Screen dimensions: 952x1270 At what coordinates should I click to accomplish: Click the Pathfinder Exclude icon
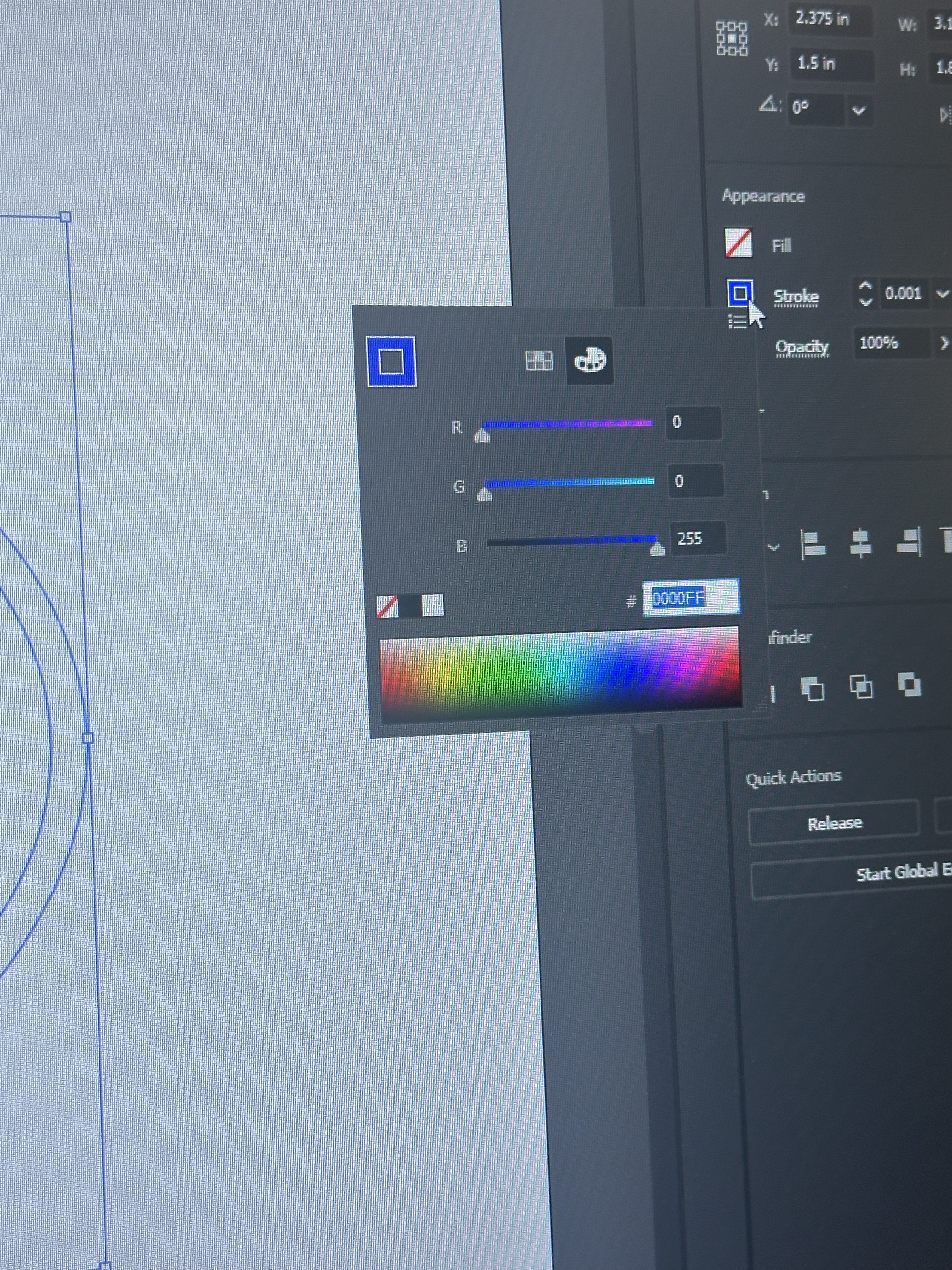pyautogui.click(x=909, y=684)
